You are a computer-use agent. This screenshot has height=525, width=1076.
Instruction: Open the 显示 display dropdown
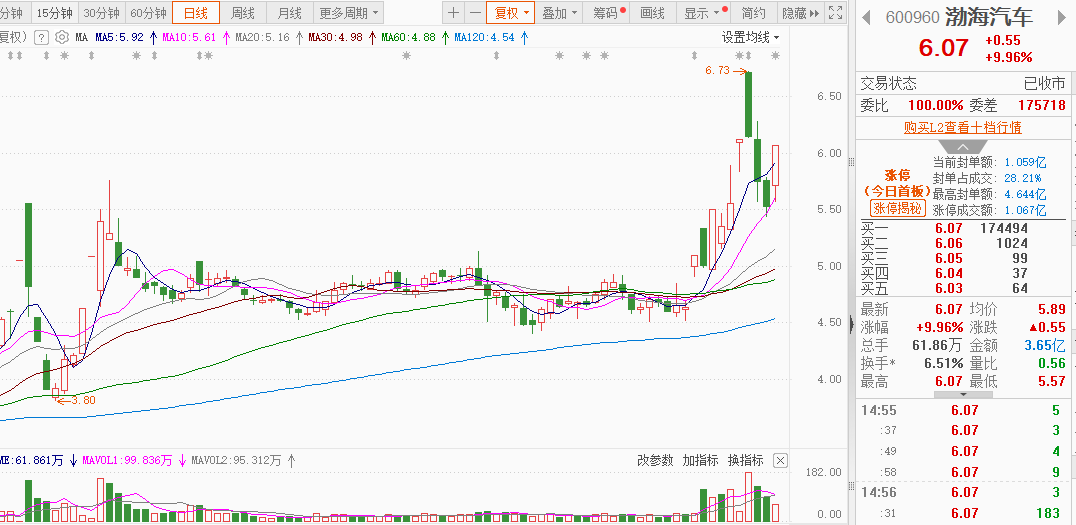point(702,12)
